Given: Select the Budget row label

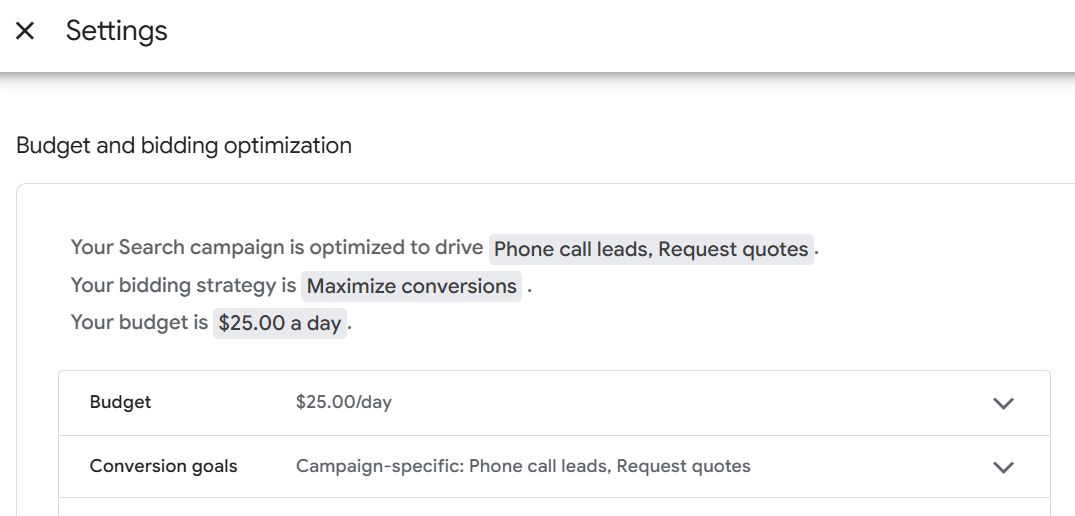Looking at the screenshot, I should pyautogui.click(x=120, y=402).
